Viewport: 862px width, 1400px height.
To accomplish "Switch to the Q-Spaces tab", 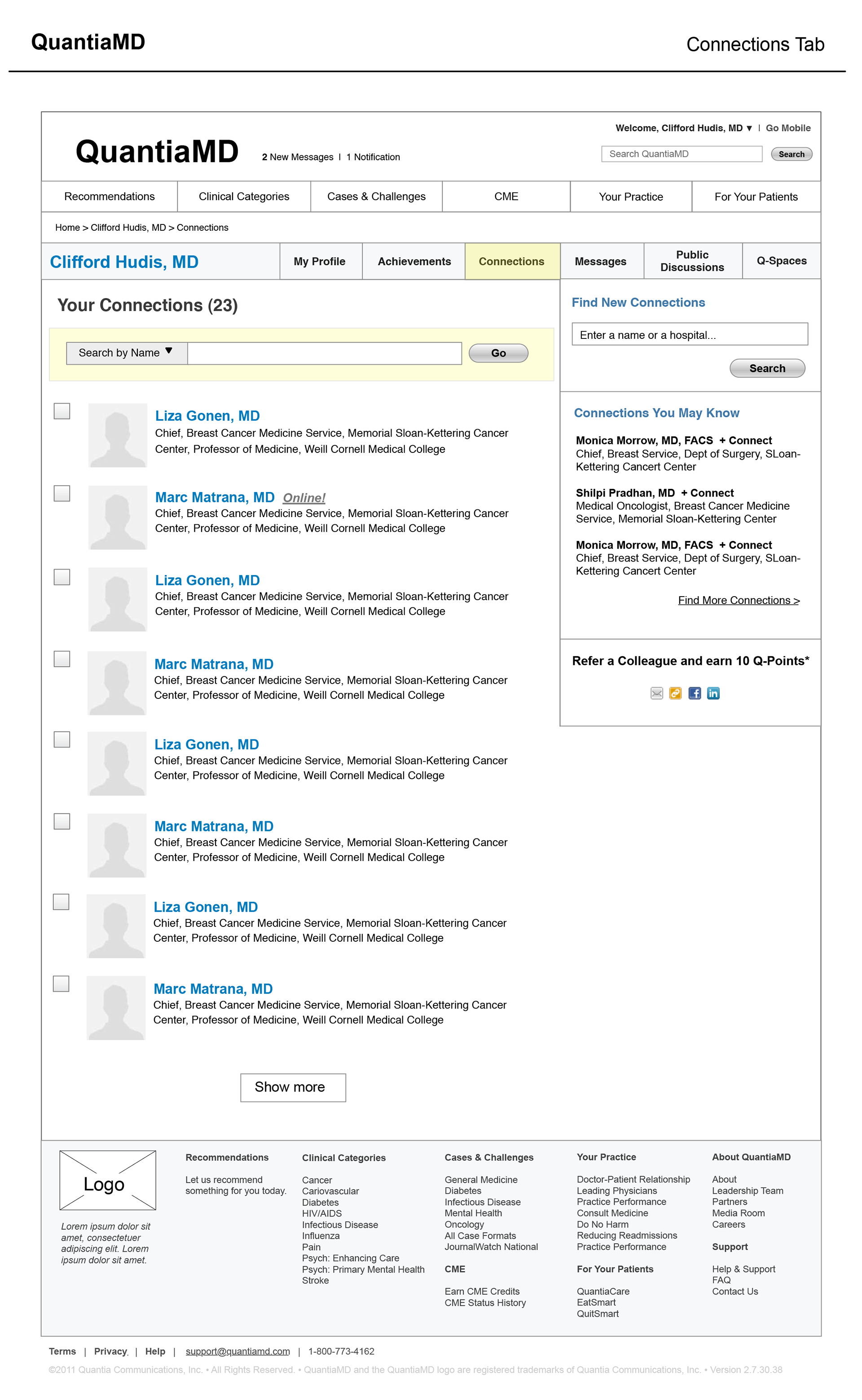I will (782, 261).
